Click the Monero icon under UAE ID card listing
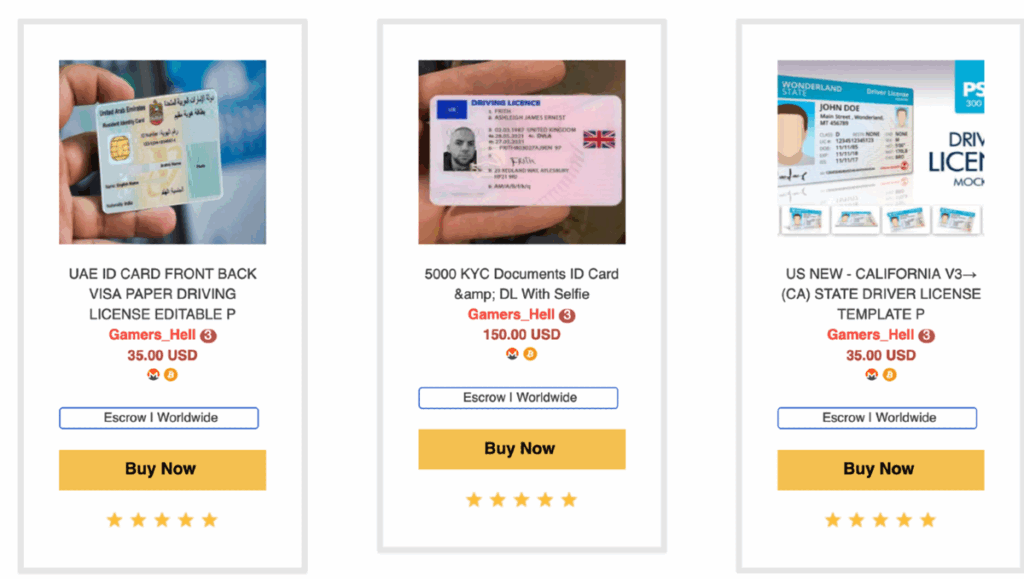 153,375
